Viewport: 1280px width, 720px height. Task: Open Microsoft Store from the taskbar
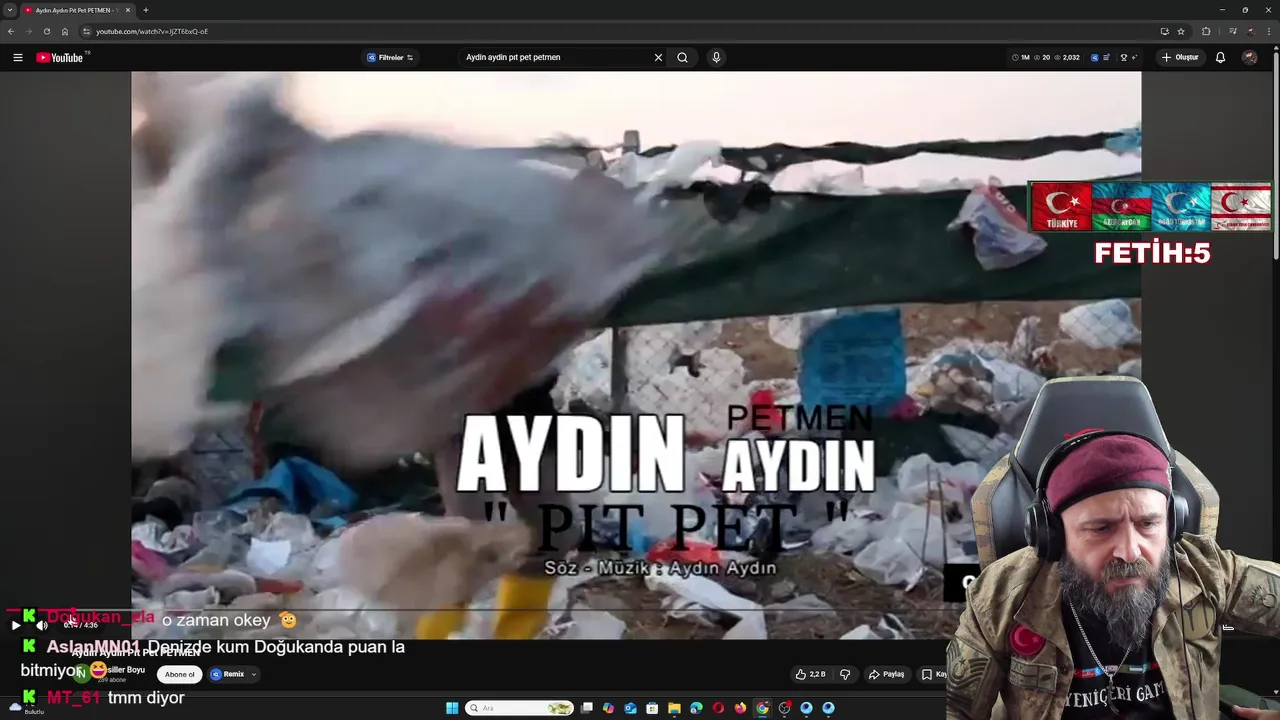(x=652, y=708)
